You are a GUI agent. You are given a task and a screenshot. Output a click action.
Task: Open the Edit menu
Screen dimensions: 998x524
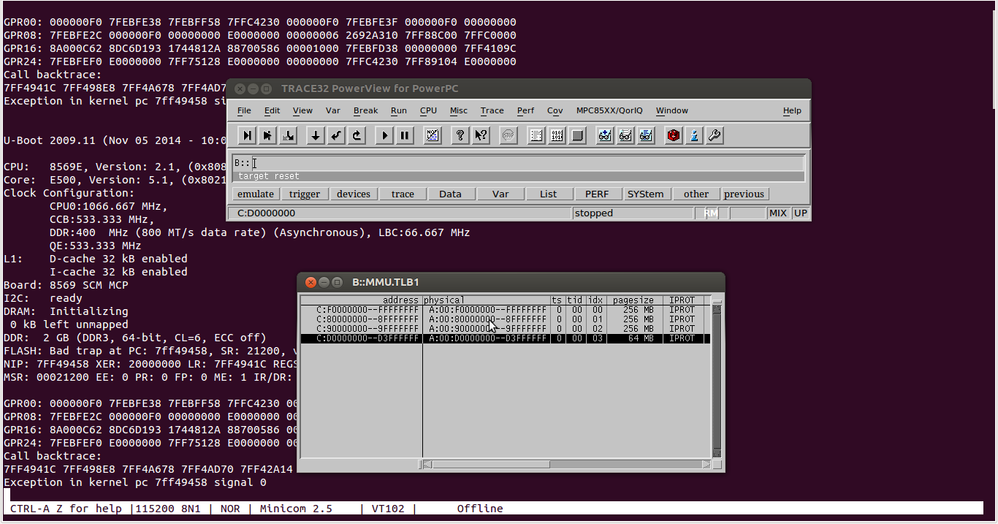point(272,110)
